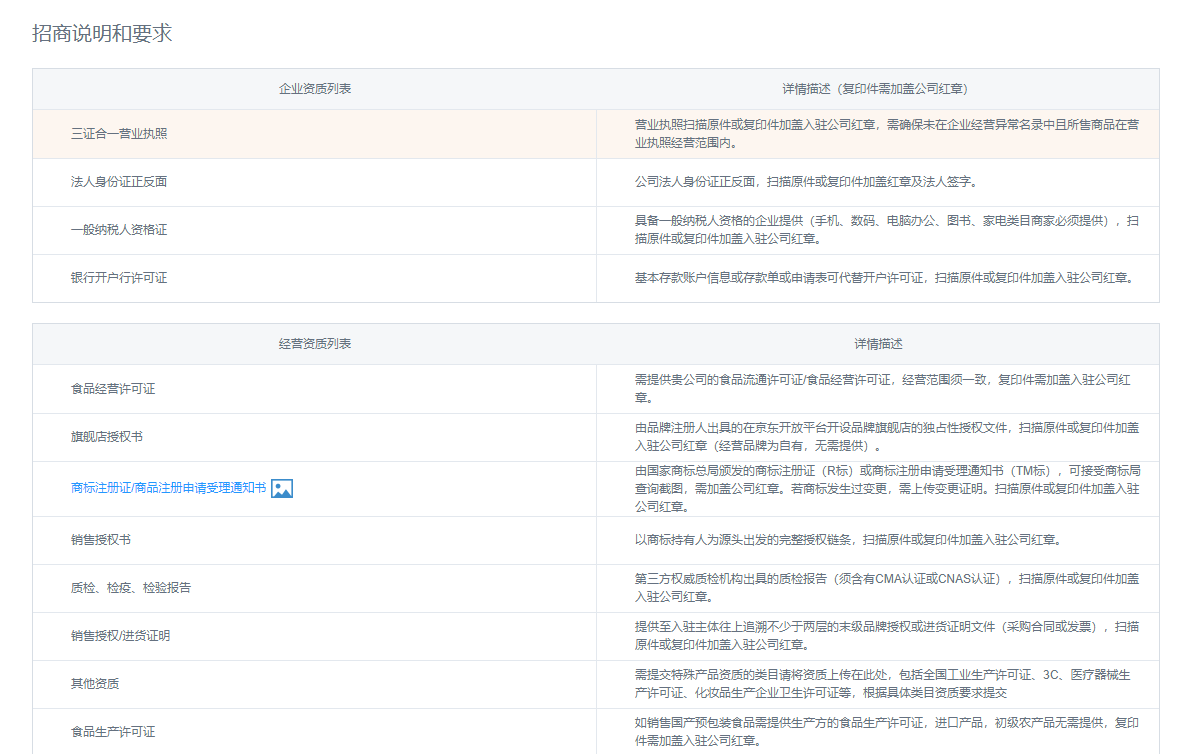This screenshot has width=1180, height=754.
Task: Click the image icon beside 商标注册证 link
Action: click(x=281, y=488)
